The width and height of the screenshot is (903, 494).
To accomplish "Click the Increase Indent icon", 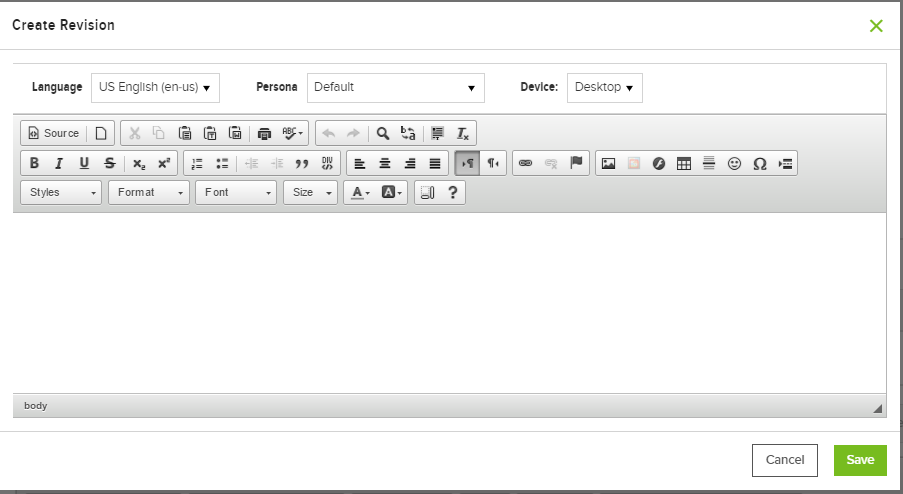I will click(277, 163).
